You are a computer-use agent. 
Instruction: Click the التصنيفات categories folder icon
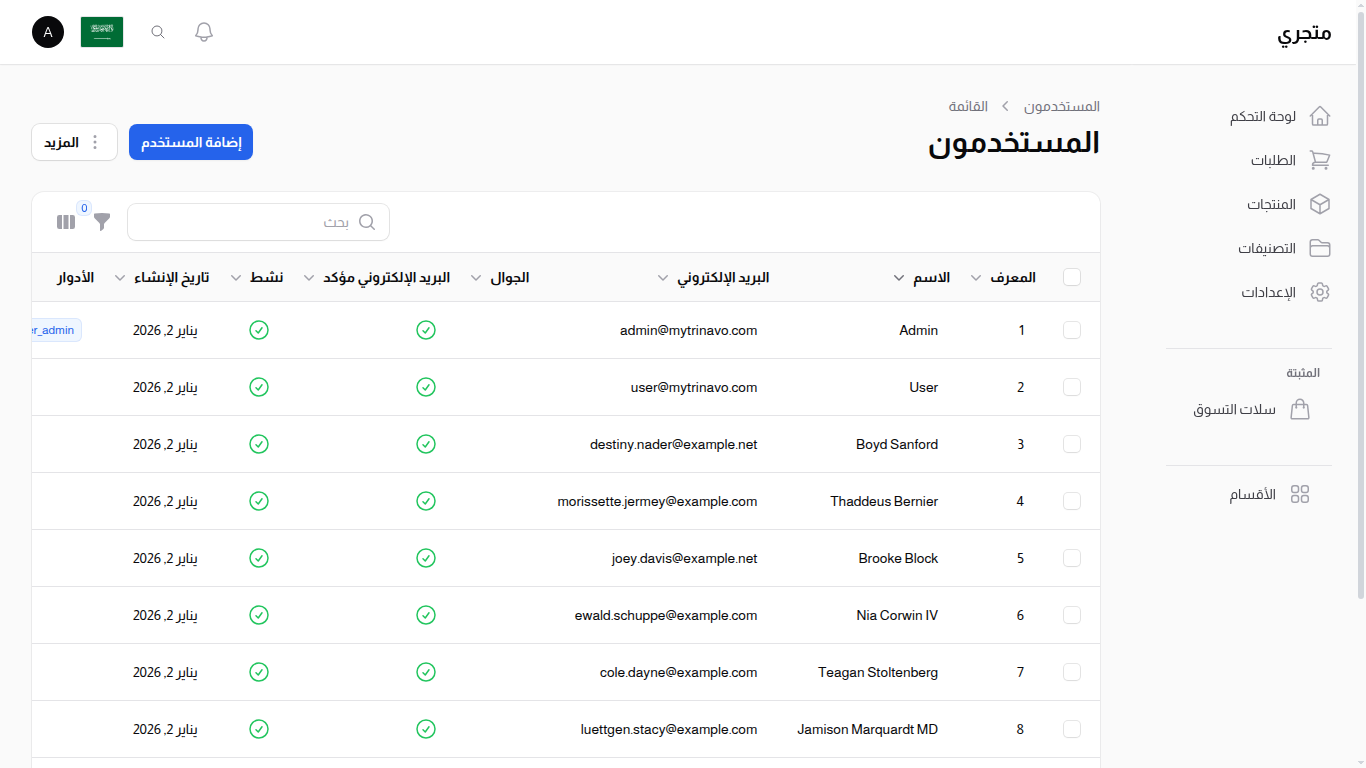point(1320,248)
